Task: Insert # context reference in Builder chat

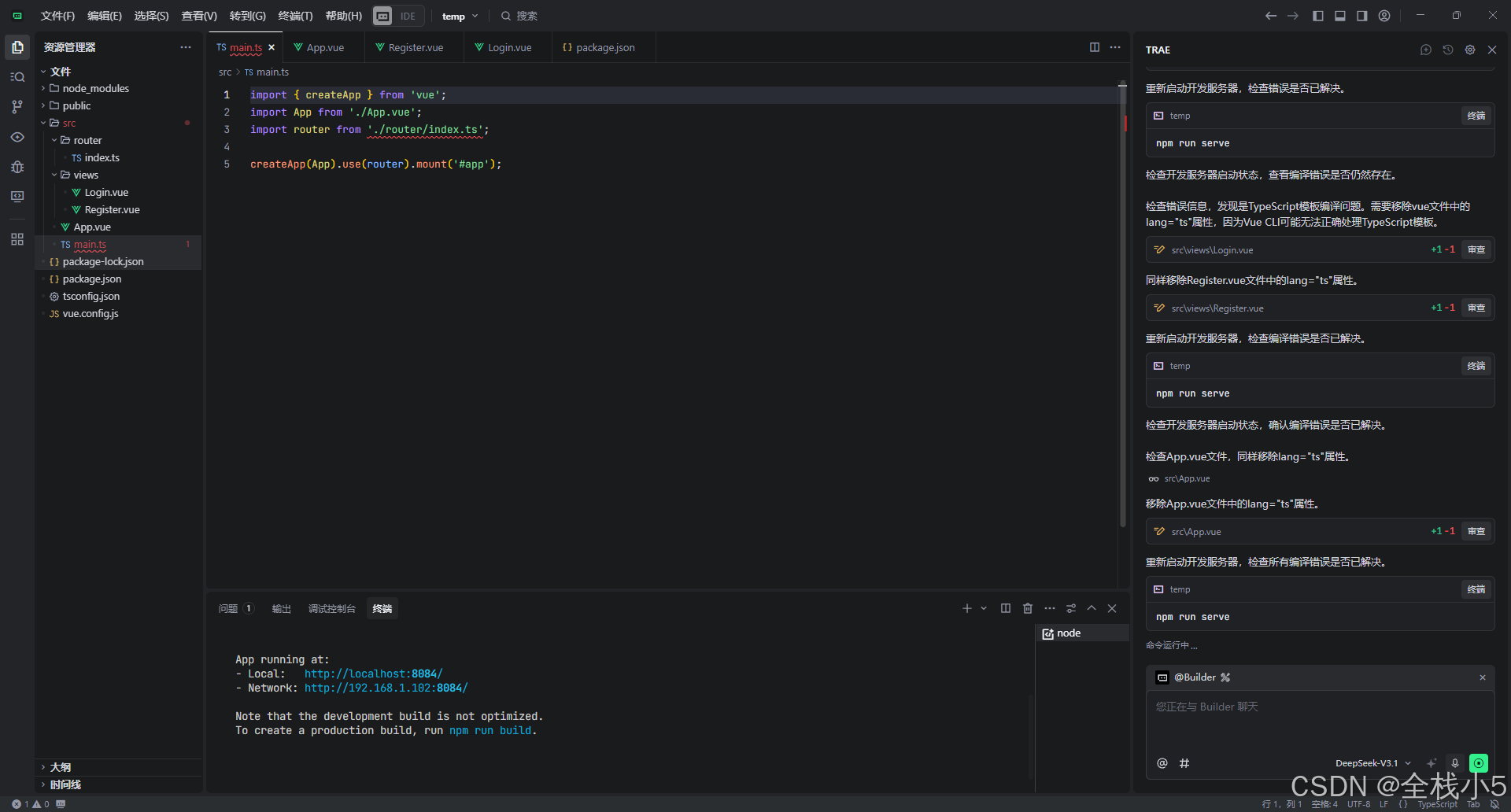Action: pyautogui.click(x=1184, y=763)
